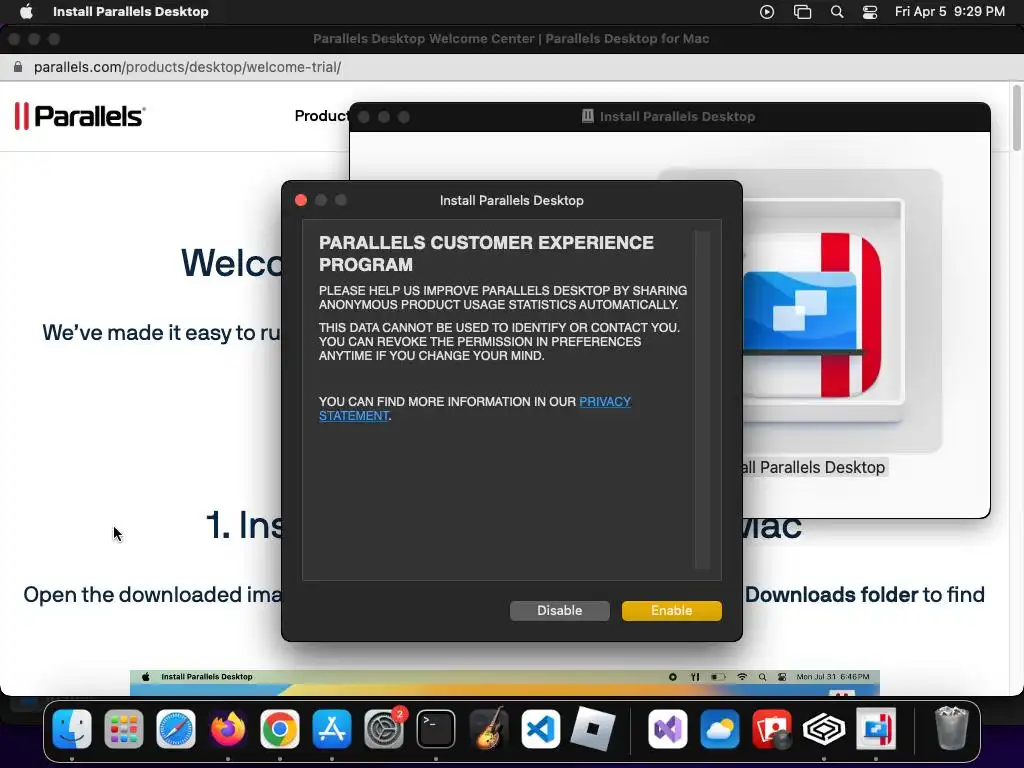Open the Trash from the Dock
Screen dimensions: 1024x768
point(951,729)
